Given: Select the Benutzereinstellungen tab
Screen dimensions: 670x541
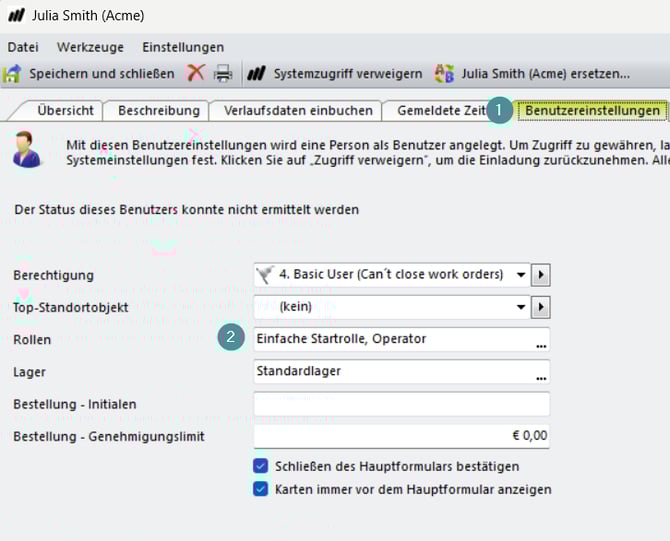Looking at the screenshot, I should pyautogui.click(x=592, y=111).
